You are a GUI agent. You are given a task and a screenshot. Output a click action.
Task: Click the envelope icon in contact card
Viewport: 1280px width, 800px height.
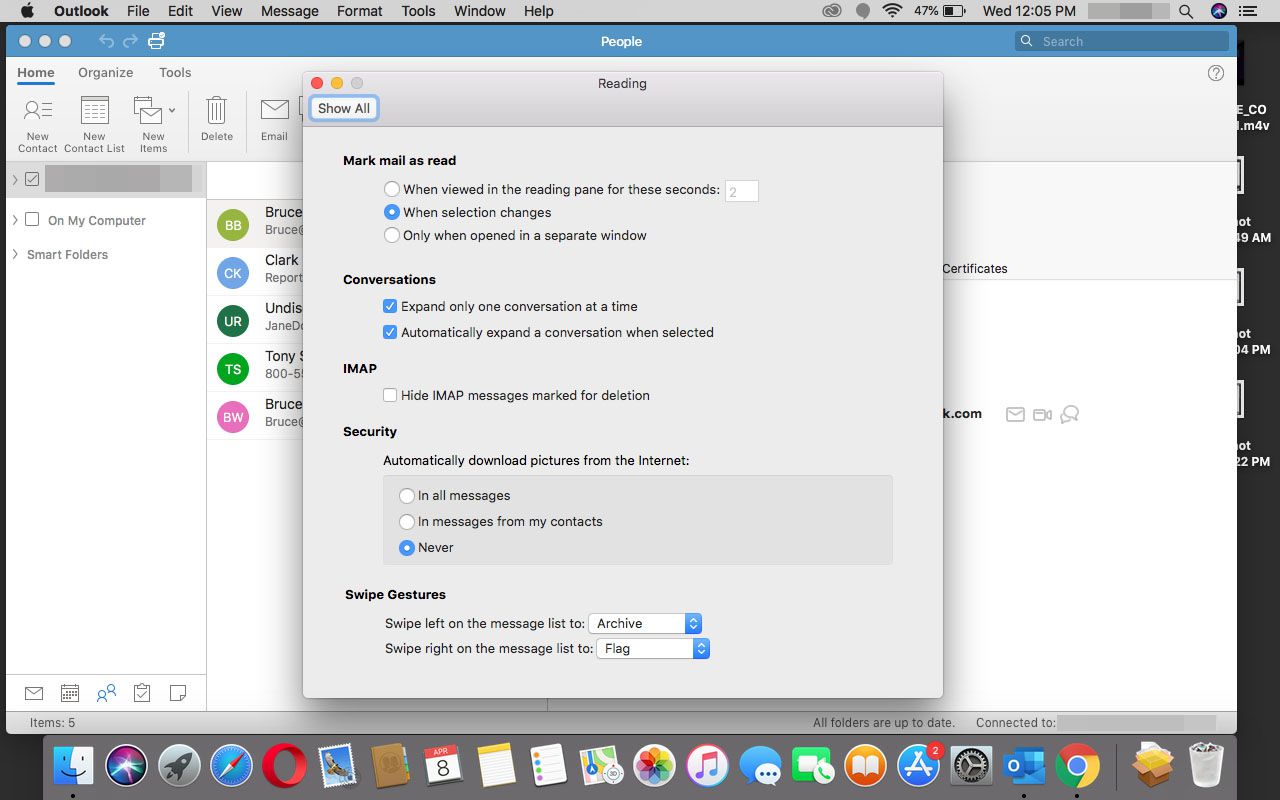click(1015, 414)
